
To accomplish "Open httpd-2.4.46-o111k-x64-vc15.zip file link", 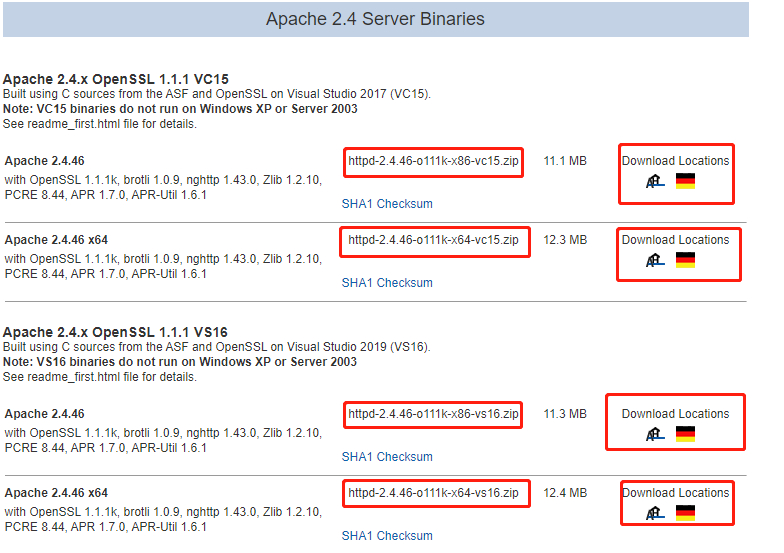I will (433, 240).
